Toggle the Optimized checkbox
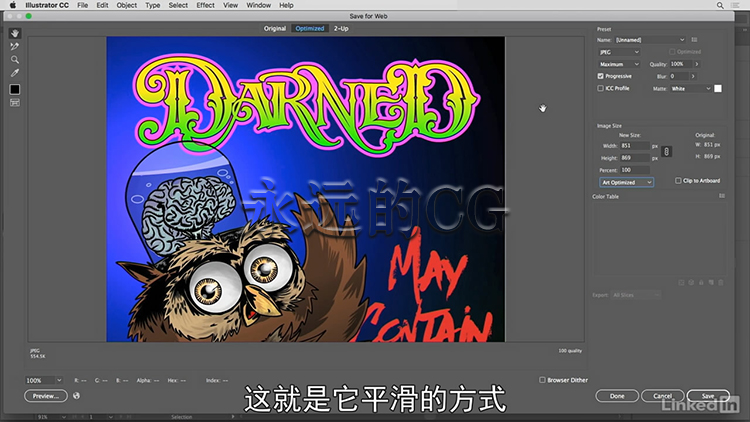750x422 pixels. pos(672,52)
